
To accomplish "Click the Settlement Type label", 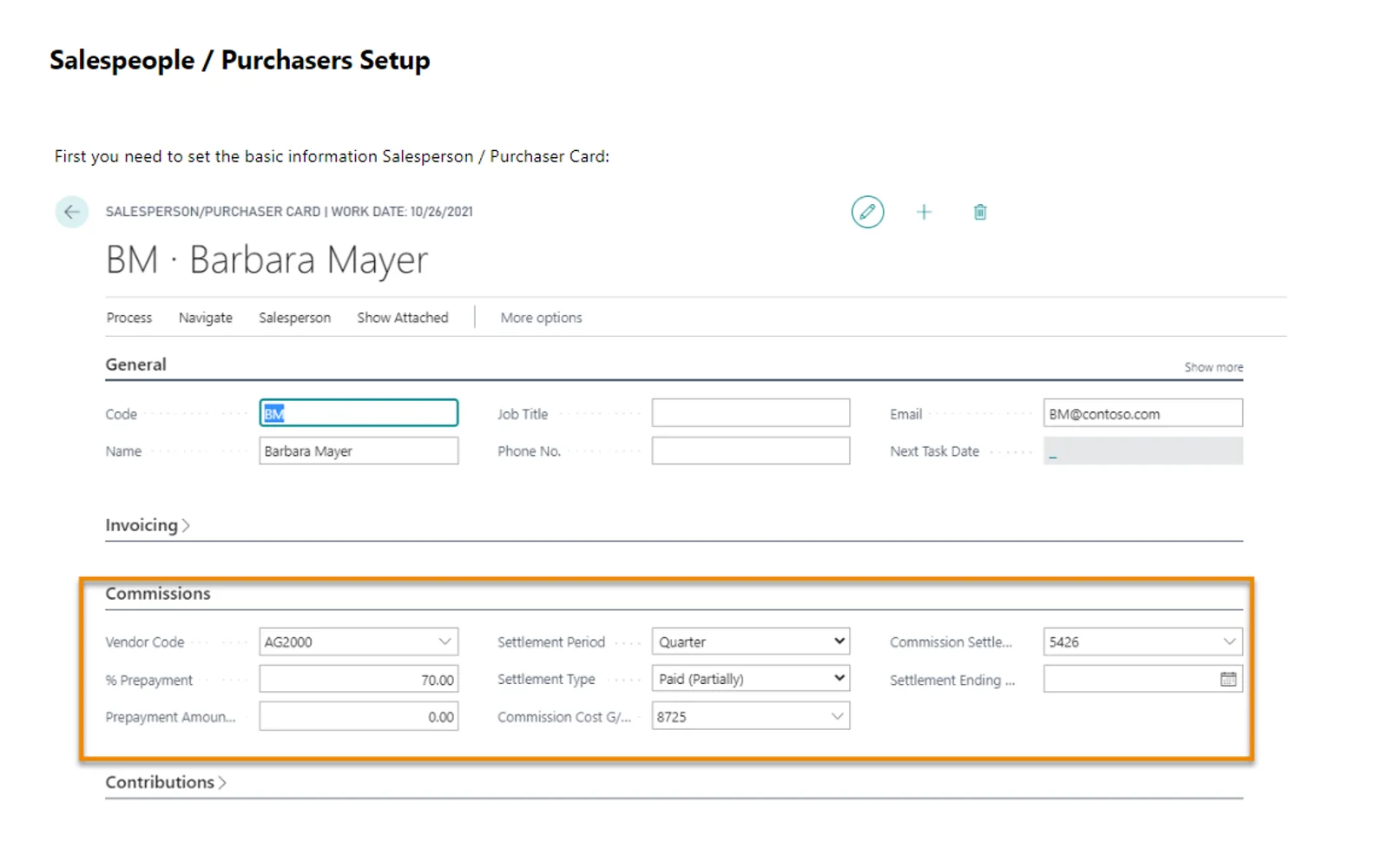I will [546, 680].
